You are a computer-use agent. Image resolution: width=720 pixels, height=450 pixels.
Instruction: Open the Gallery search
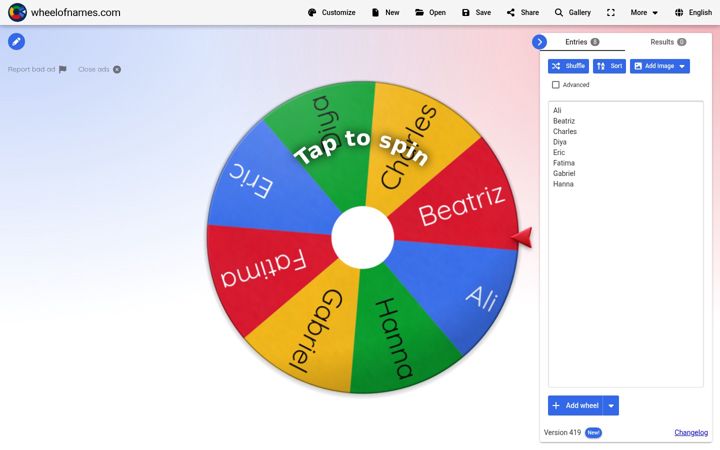point(572,12)
